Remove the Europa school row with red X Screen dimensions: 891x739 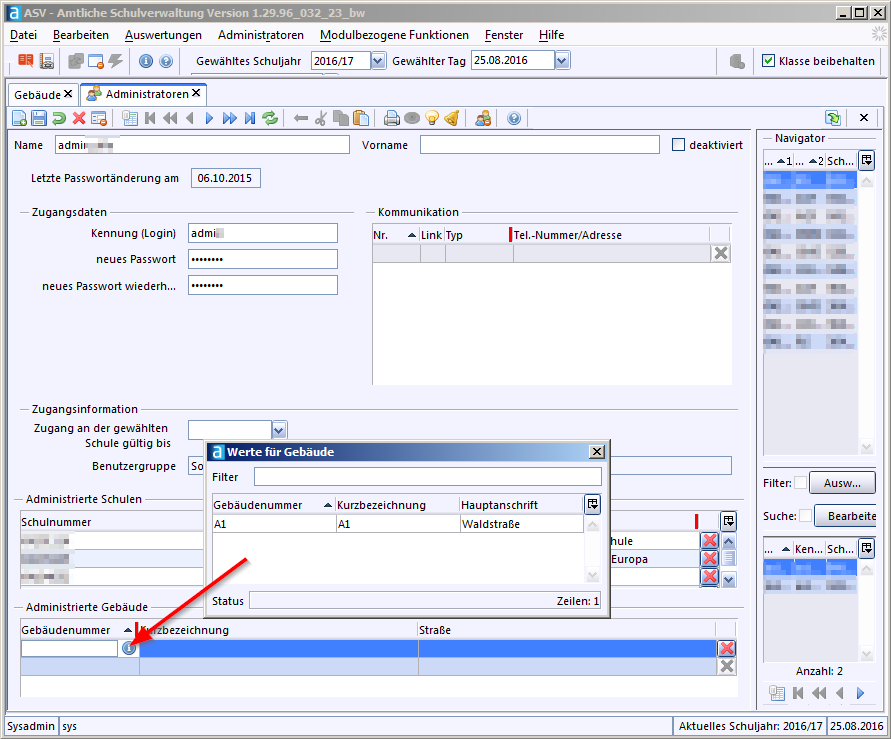tap(709, 559)
